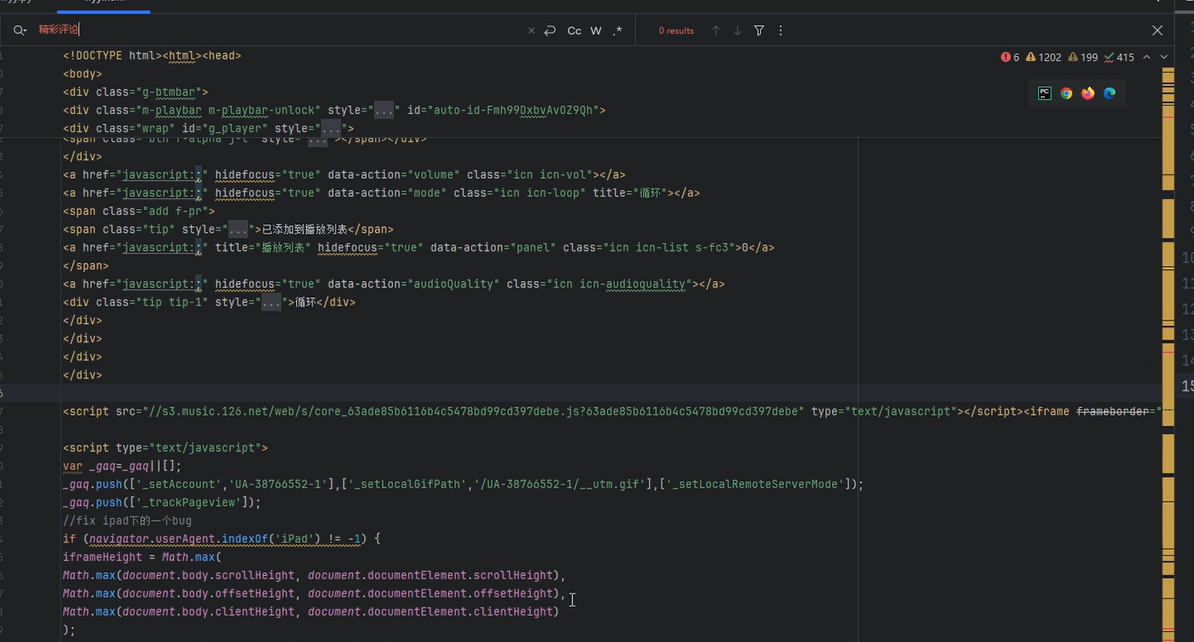Screen dimensions: 1194x642
Task: Open the search history magnifier dropdown
Action: (20, 30)
